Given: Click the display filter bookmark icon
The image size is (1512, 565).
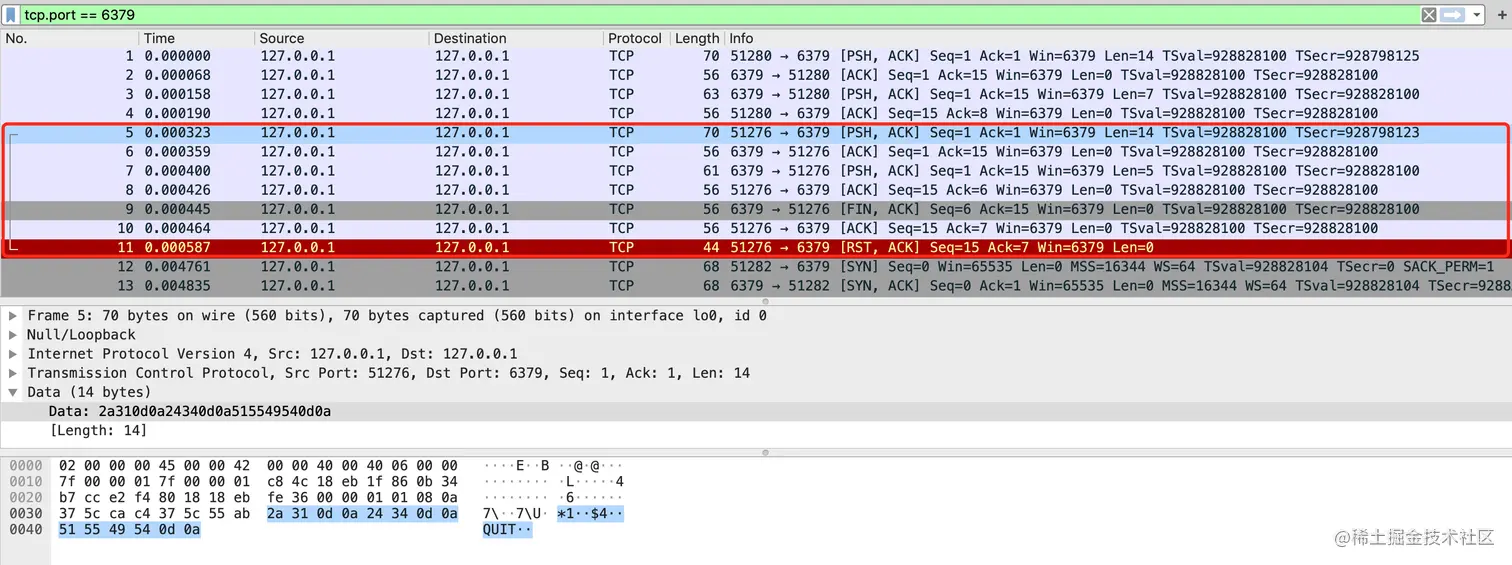Looking at the screenshot, I should click(x=11, y=15).
